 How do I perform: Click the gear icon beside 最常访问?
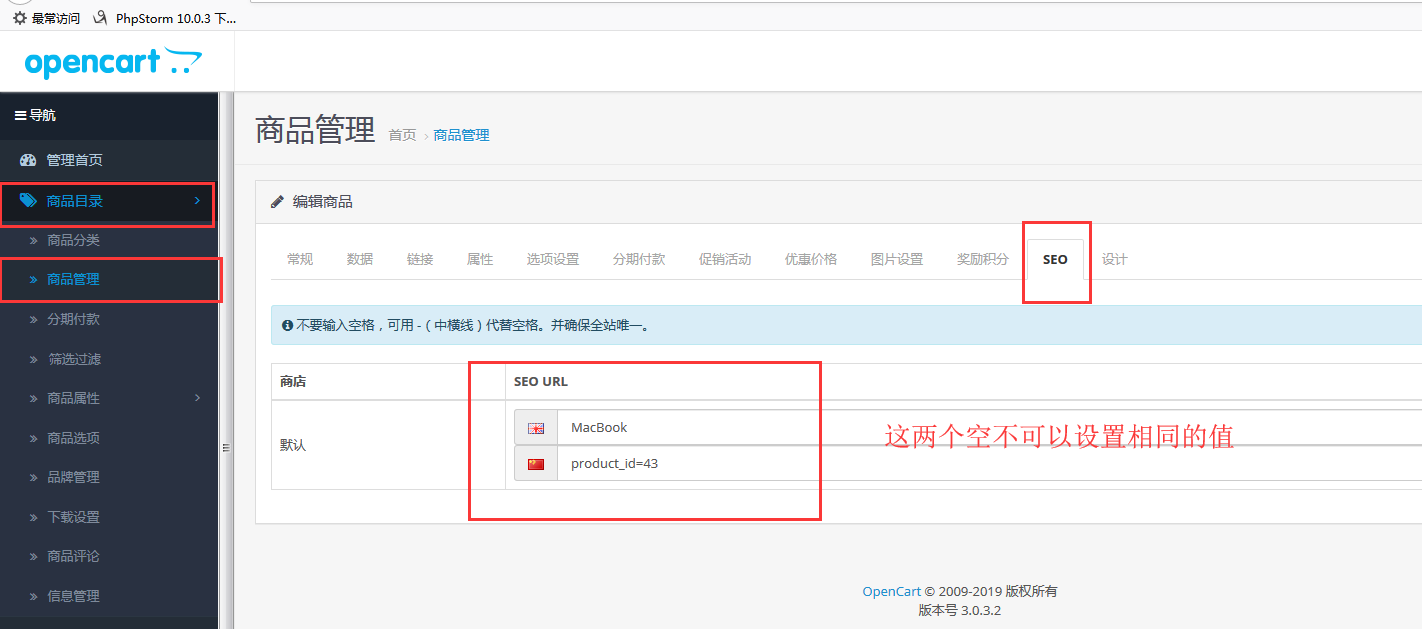(x=20, y=18)
